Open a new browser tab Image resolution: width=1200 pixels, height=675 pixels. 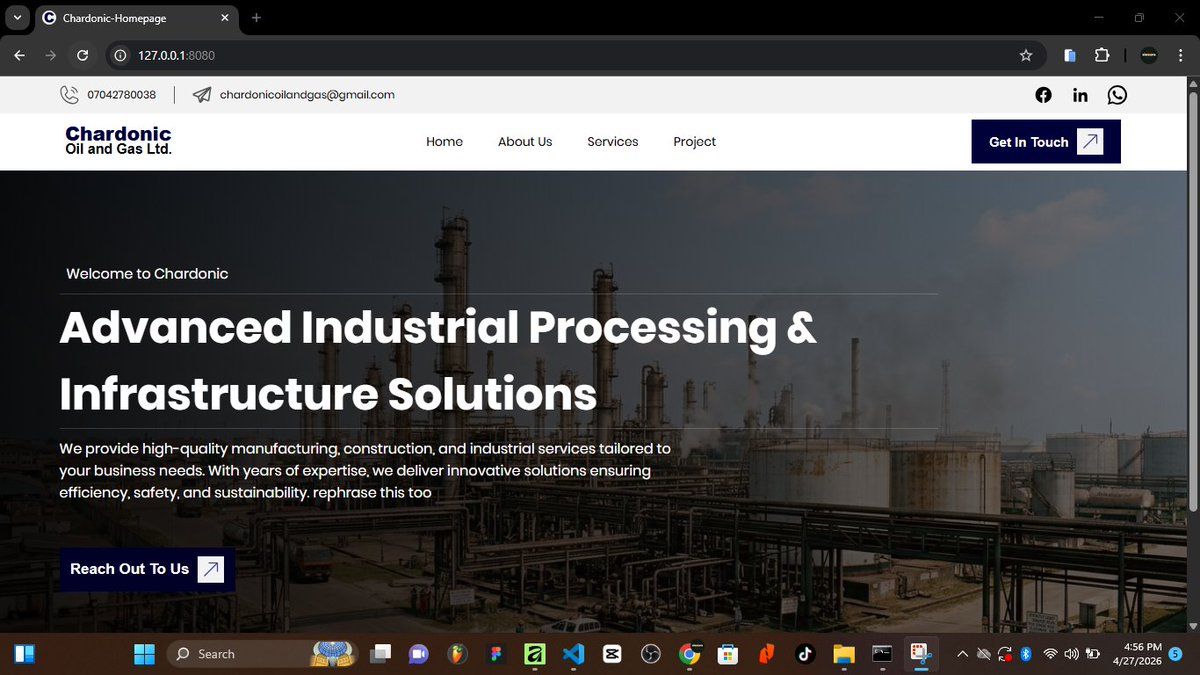click(x=256, y=18)
